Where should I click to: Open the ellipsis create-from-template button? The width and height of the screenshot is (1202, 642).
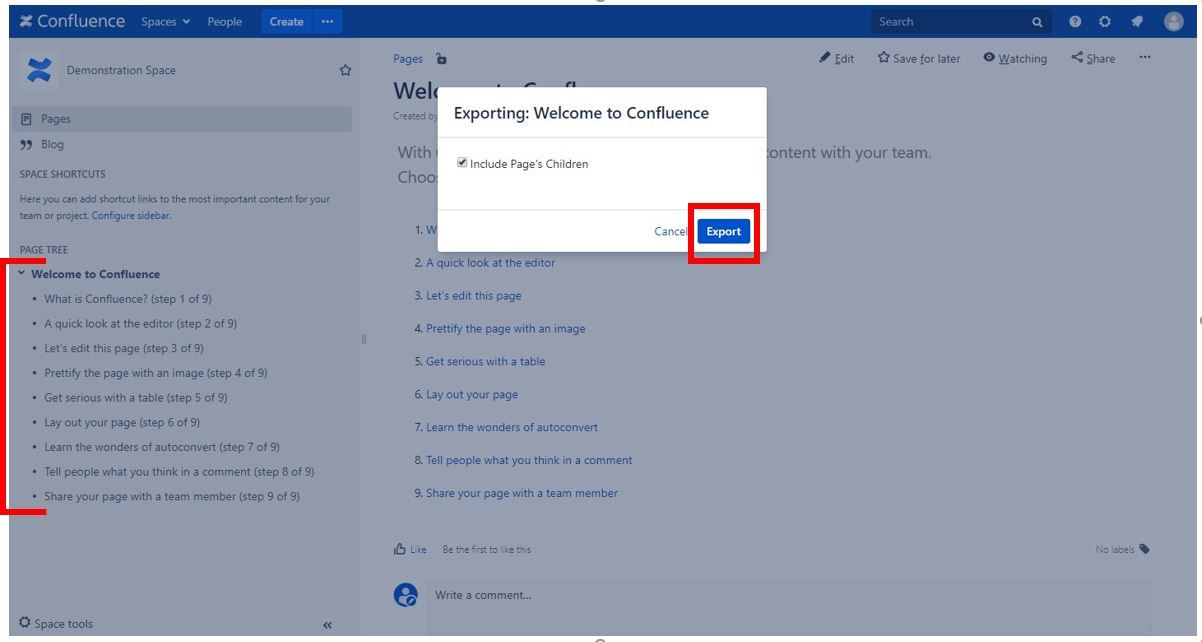click(327, 21)
